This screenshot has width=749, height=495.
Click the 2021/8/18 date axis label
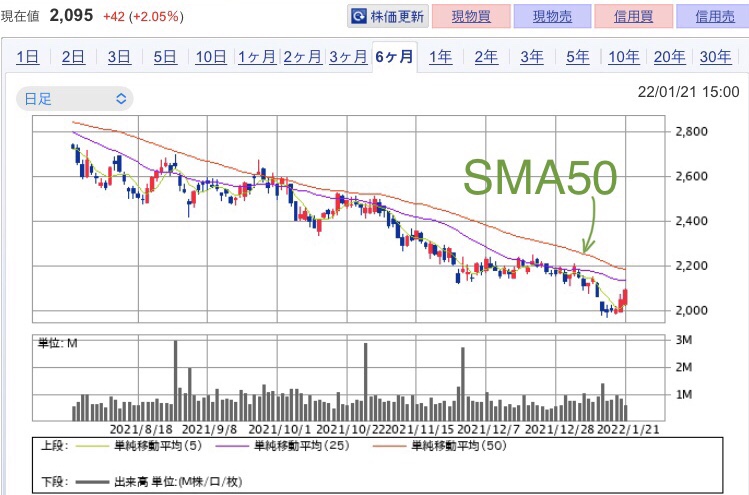(141, 429)
